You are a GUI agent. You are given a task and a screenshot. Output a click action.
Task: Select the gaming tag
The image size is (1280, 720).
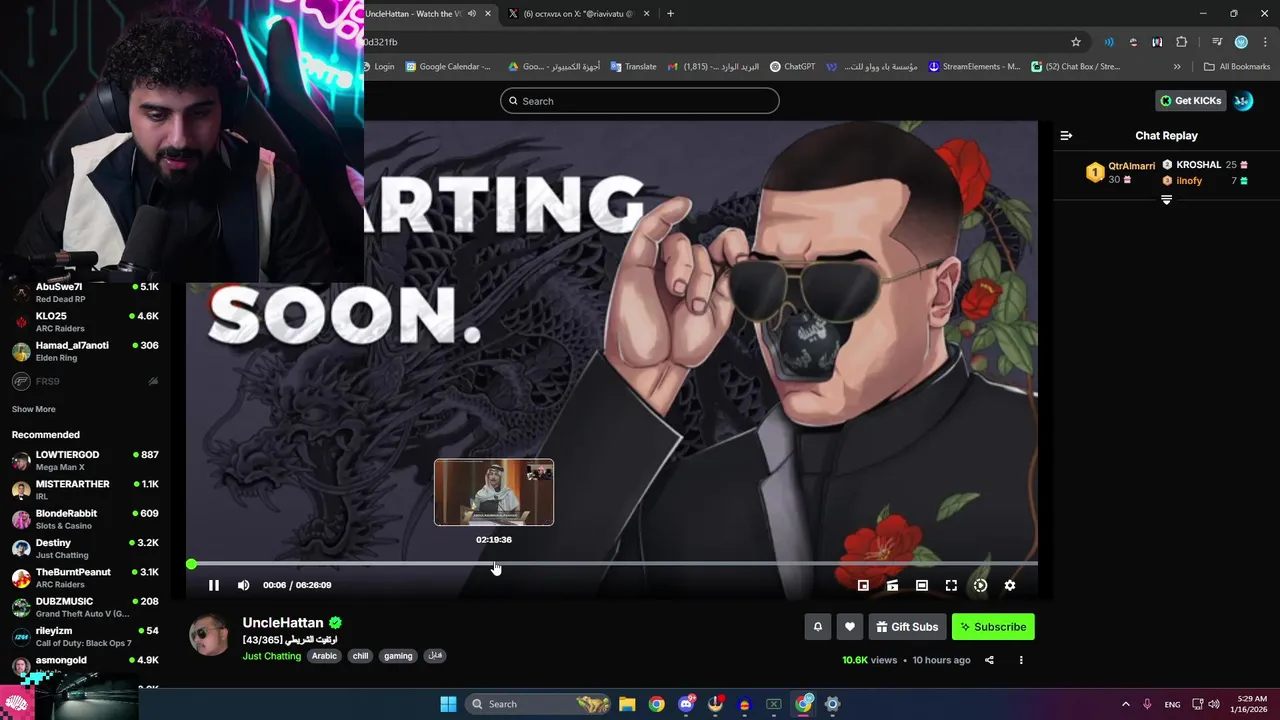pos(398,656)
